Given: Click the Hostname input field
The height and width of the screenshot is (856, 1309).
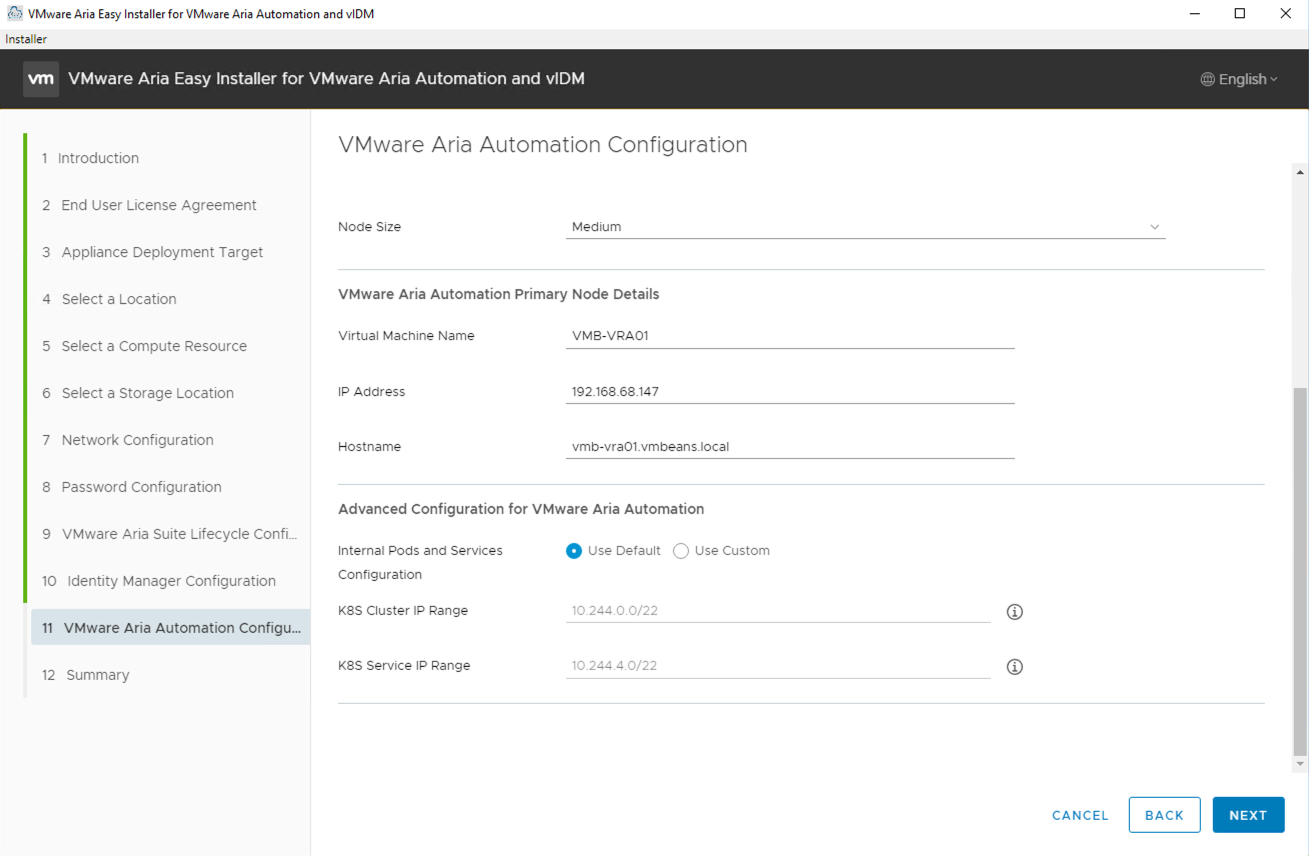Looking at the screenshot, I should coord(790,447).
